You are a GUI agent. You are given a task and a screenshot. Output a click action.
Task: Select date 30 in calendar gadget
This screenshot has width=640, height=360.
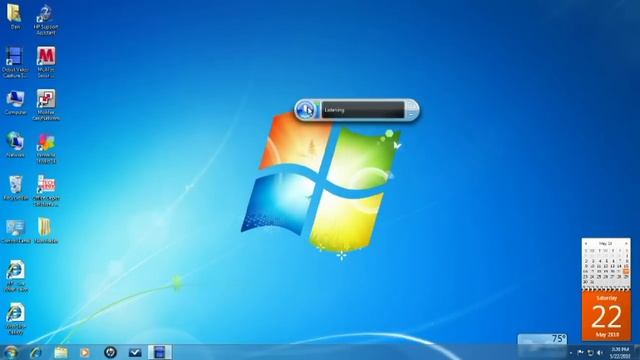[586, 282]
